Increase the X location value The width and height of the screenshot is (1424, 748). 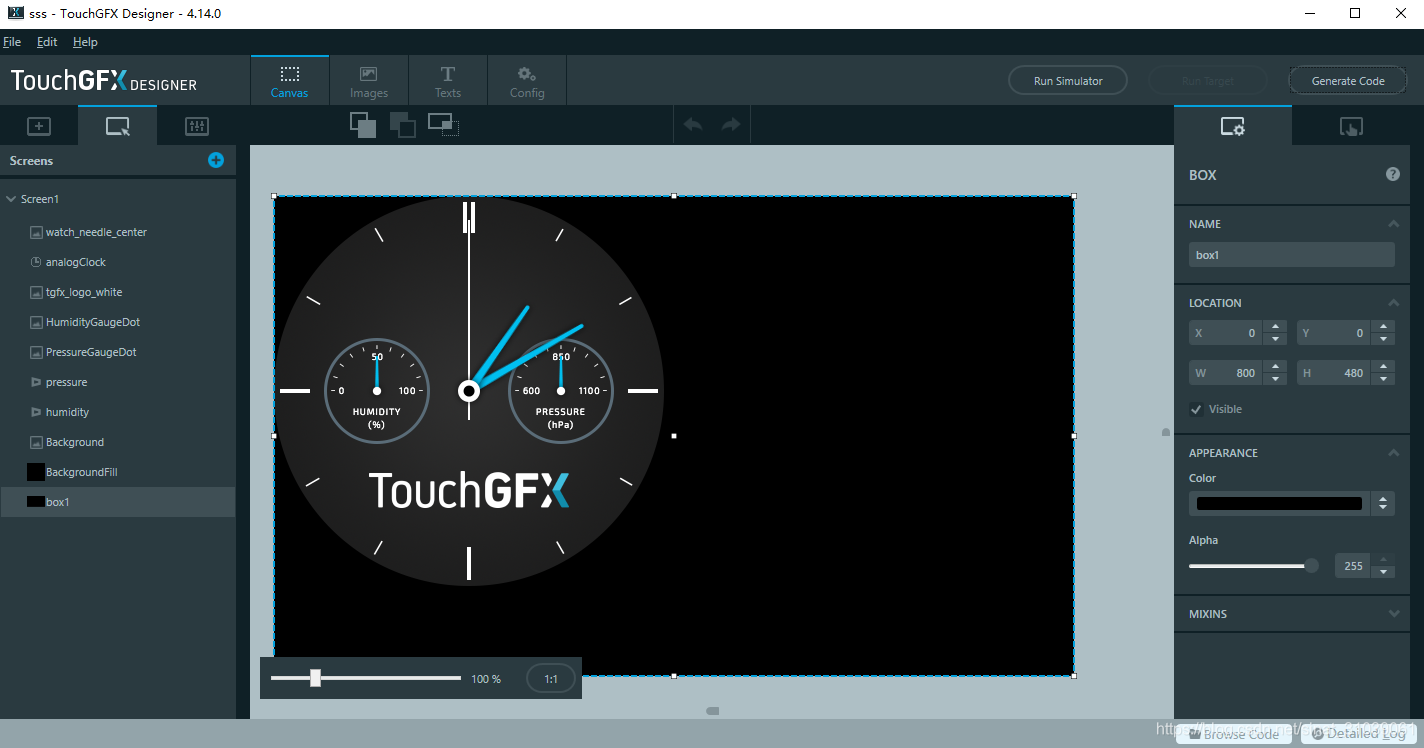click(x=1275, y=327)
